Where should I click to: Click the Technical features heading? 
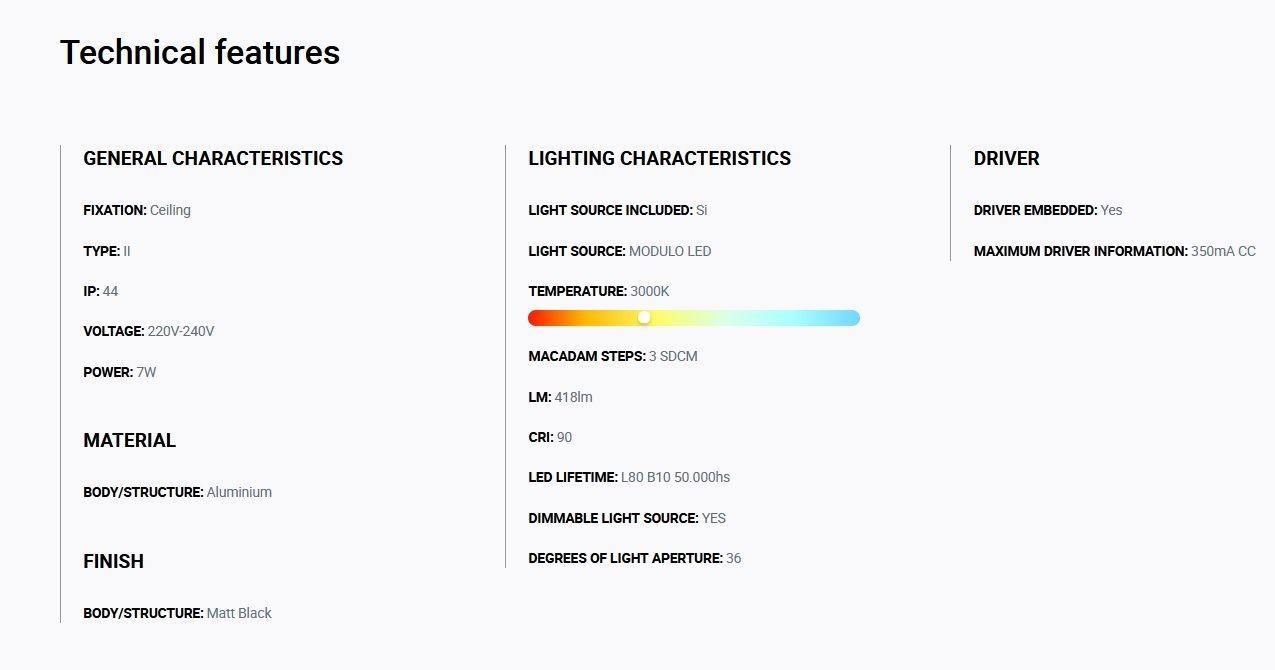200,52
